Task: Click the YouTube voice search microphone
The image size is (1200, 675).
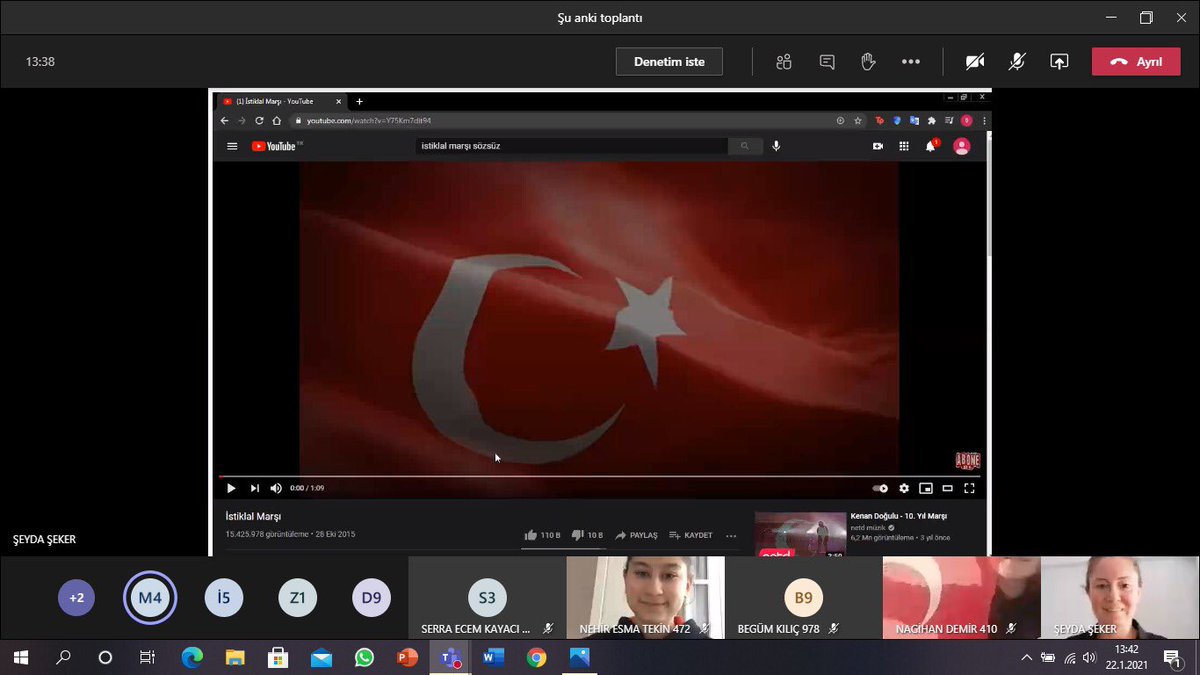Action: 776,146
